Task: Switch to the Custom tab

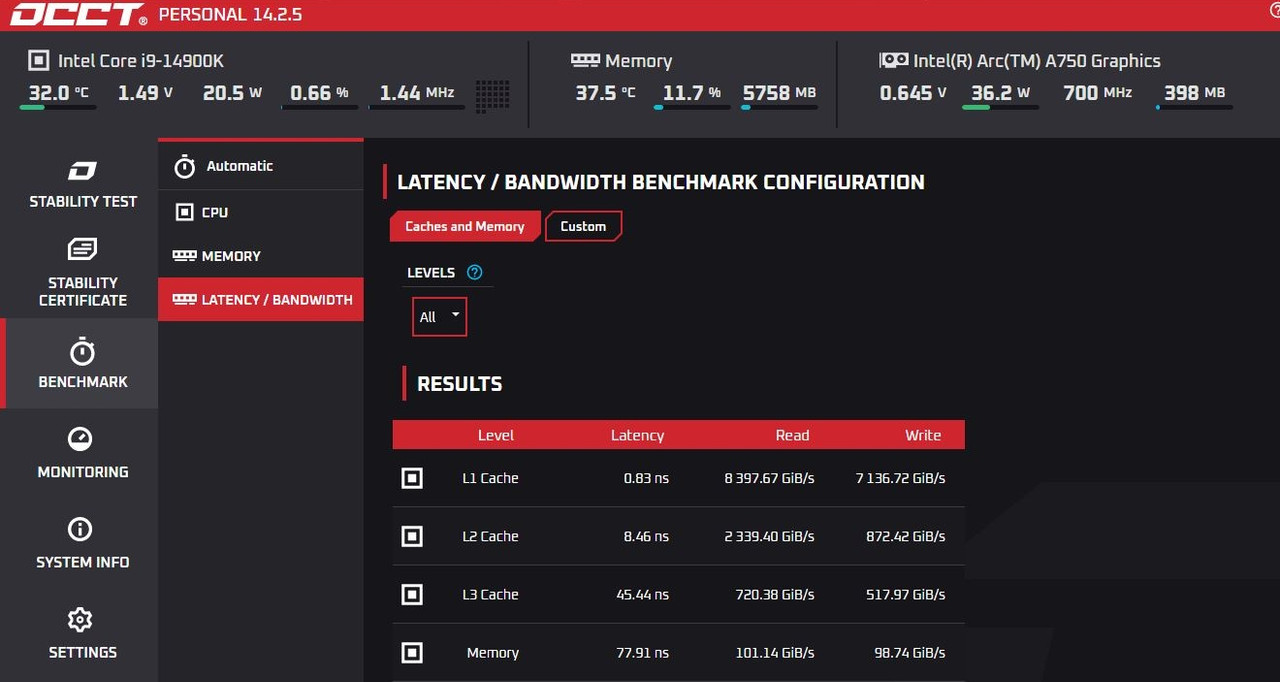Action: pyautogui.click(x=583, y=226)
